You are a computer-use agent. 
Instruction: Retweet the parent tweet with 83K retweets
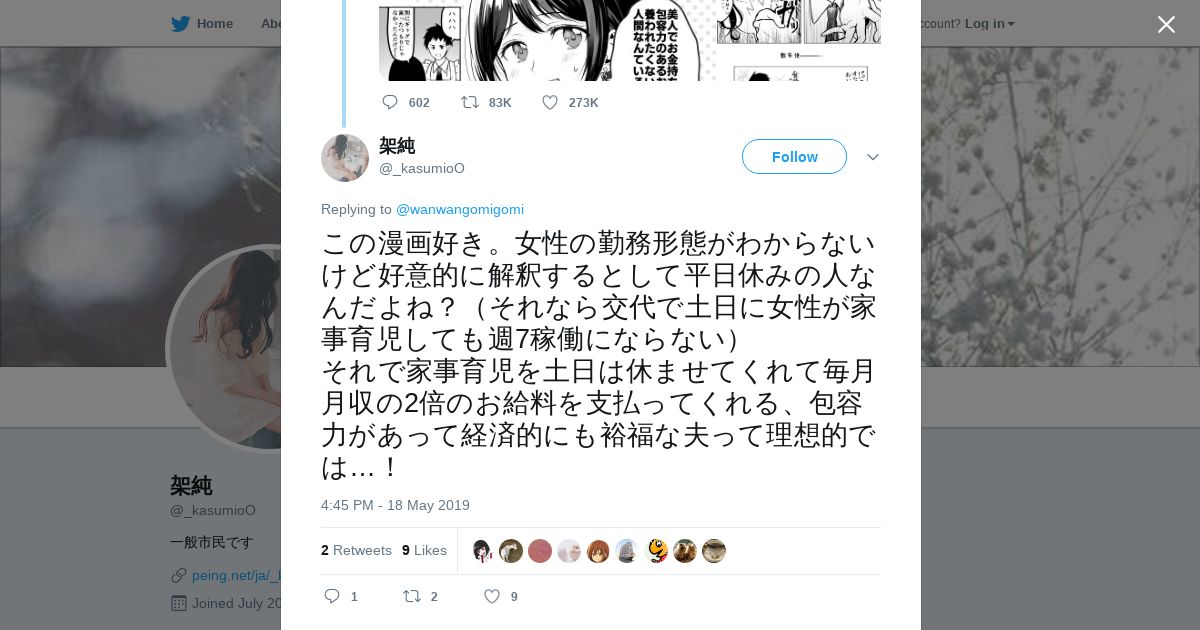pos(469,102)
